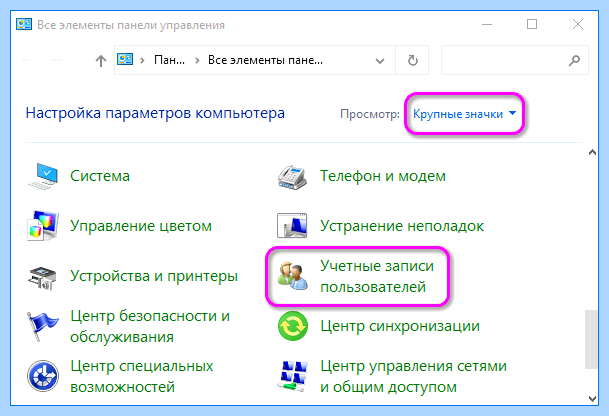This screenshot has height=416, width=609.
Task: Open the Система link
Action: tap(100, 176)
